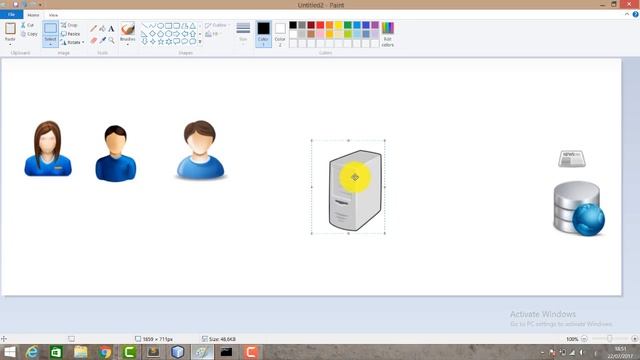Image resolution: width=640 pixels, height=360 pixels.
Task: Open Customize Quick Access Toolbar dropdown
Action: click(x=40, y=4)
